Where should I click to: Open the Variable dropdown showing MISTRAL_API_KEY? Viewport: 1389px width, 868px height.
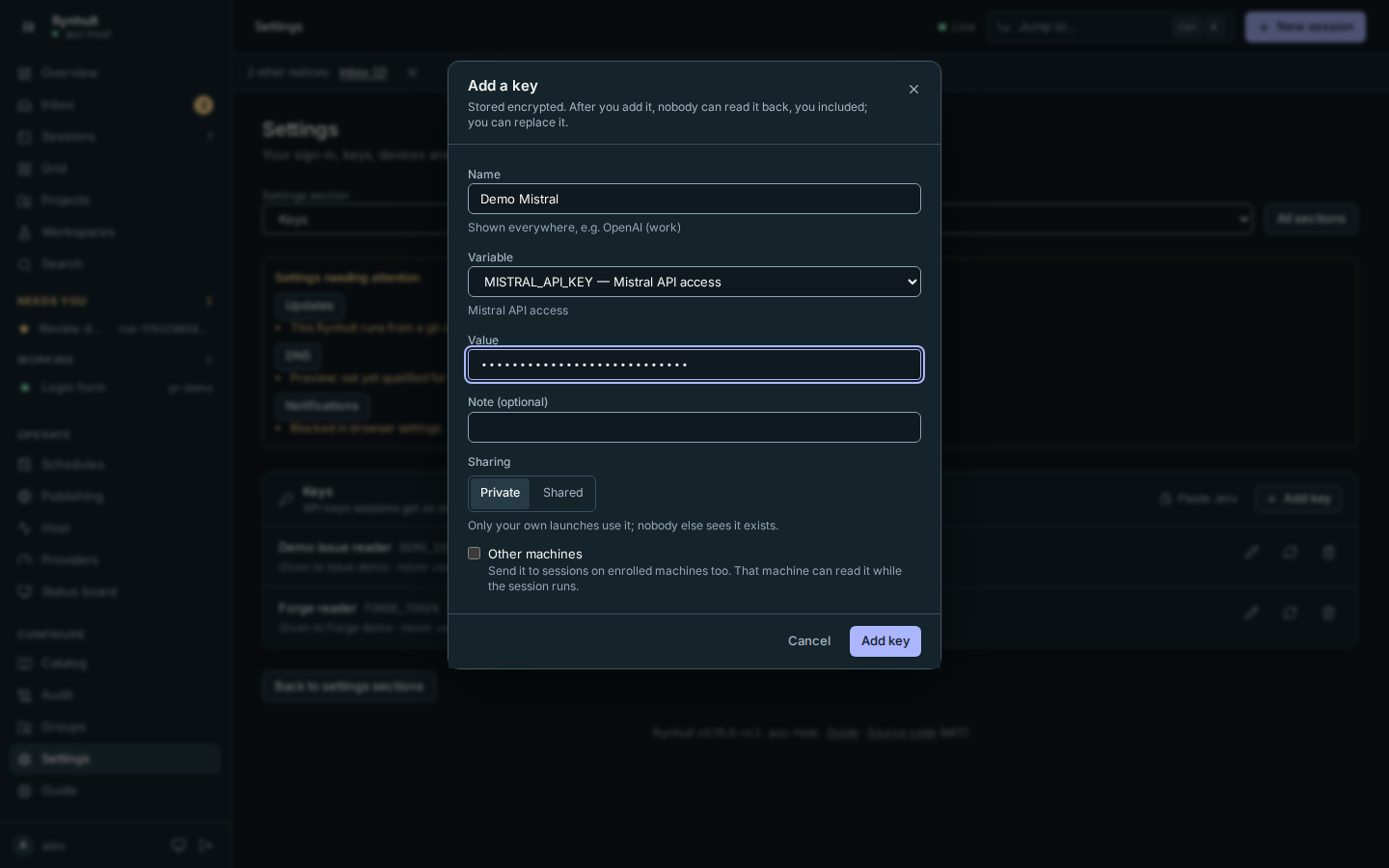click(694, 282)
